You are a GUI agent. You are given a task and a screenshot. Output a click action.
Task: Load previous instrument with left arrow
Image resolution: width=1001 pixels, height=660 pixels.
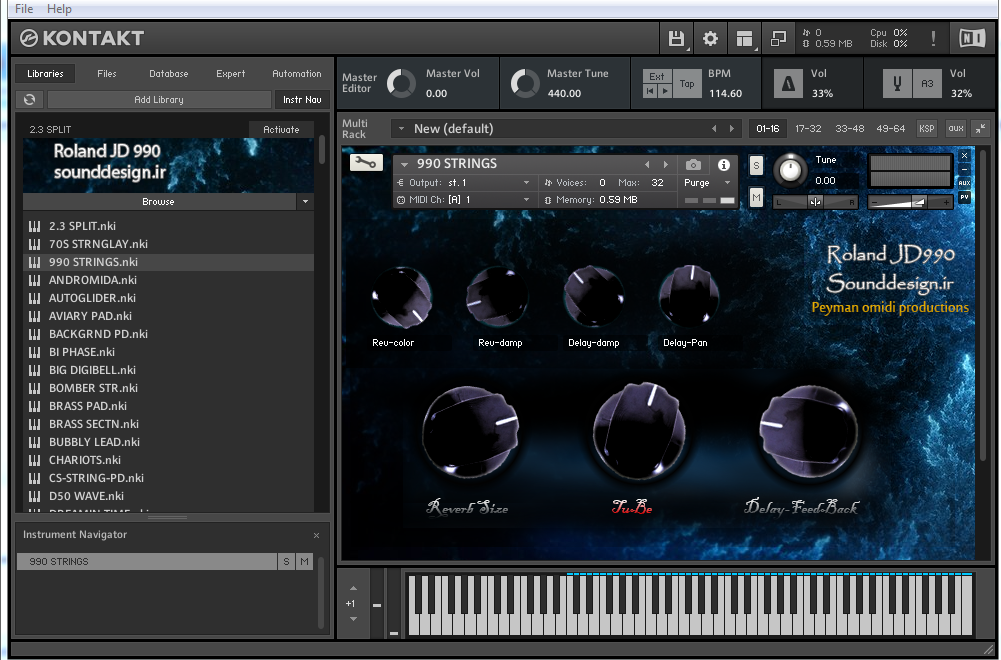pos(647,165)
